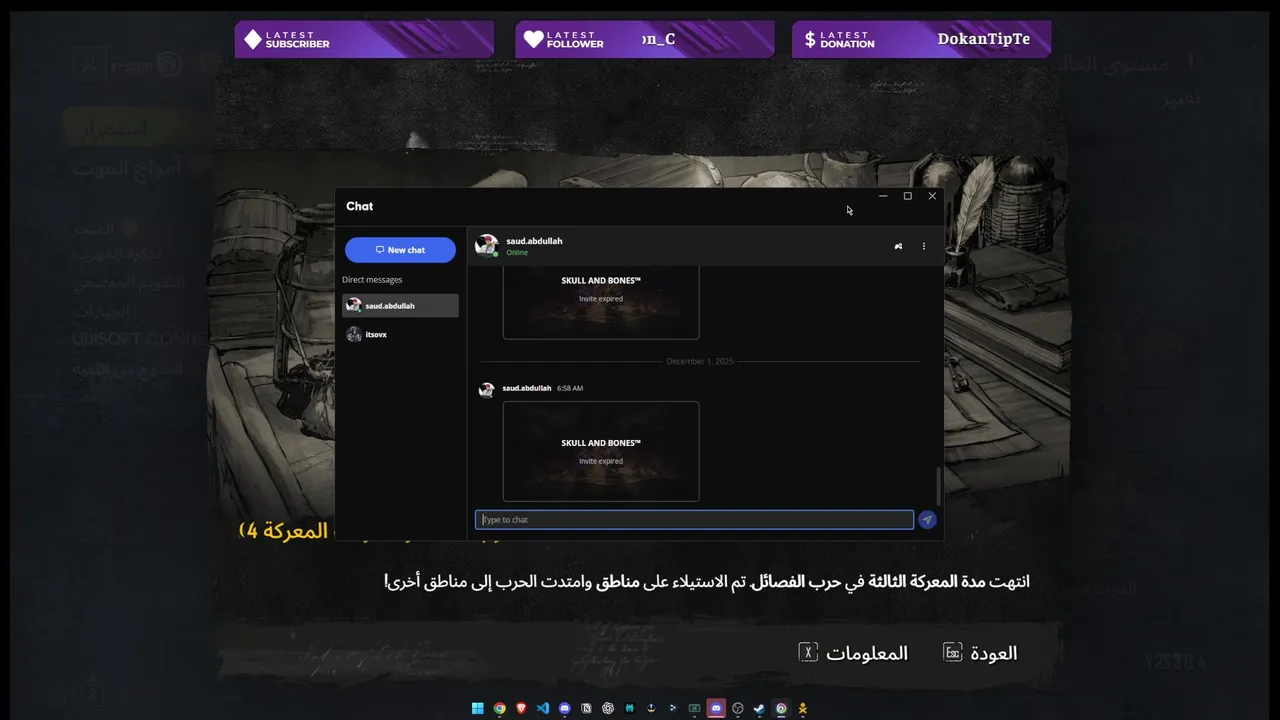
Task: Open the Windows Start menu
Action: coord(478,708)
